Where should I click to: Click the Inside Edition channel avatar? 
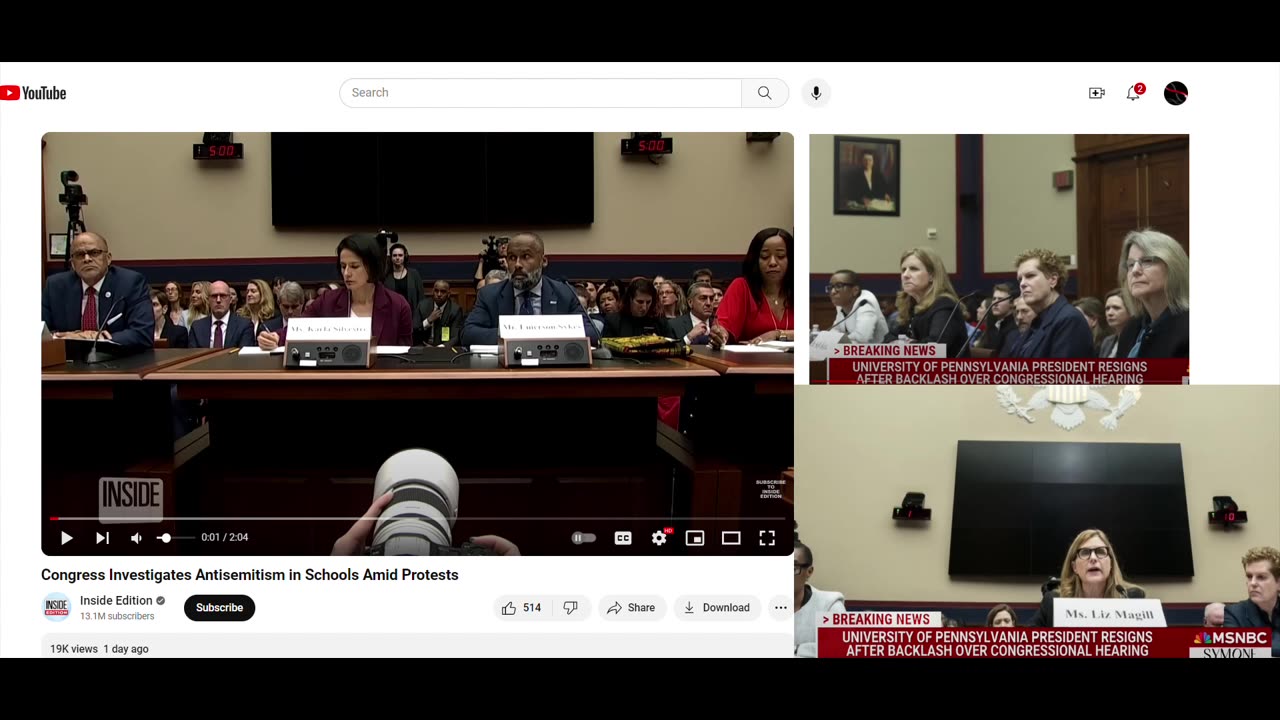tap(57, 608)
